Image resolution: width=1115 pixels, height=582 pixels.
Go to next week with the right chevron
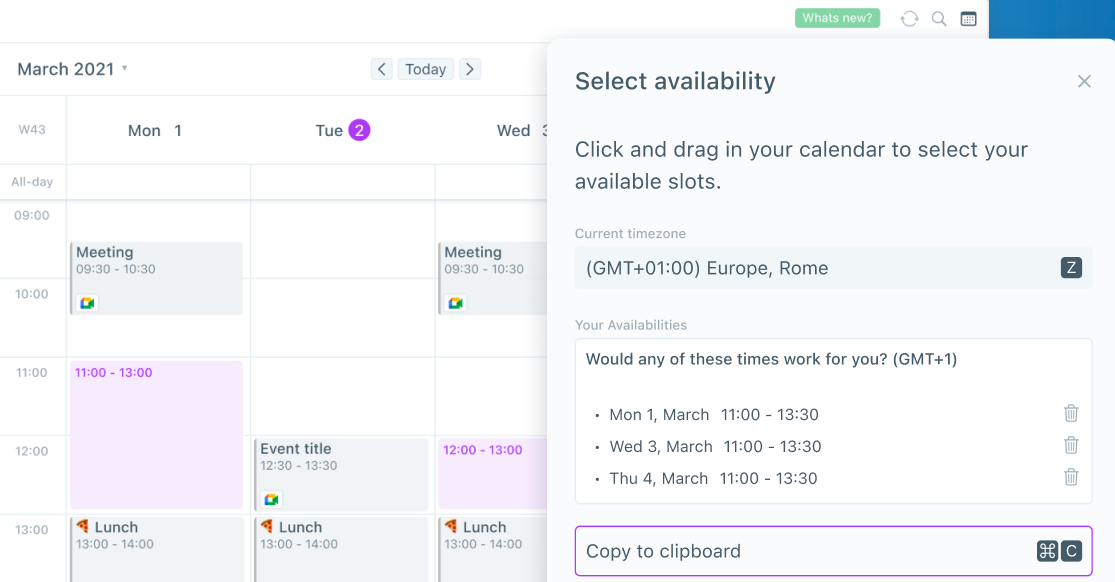(x=470, y=69)
